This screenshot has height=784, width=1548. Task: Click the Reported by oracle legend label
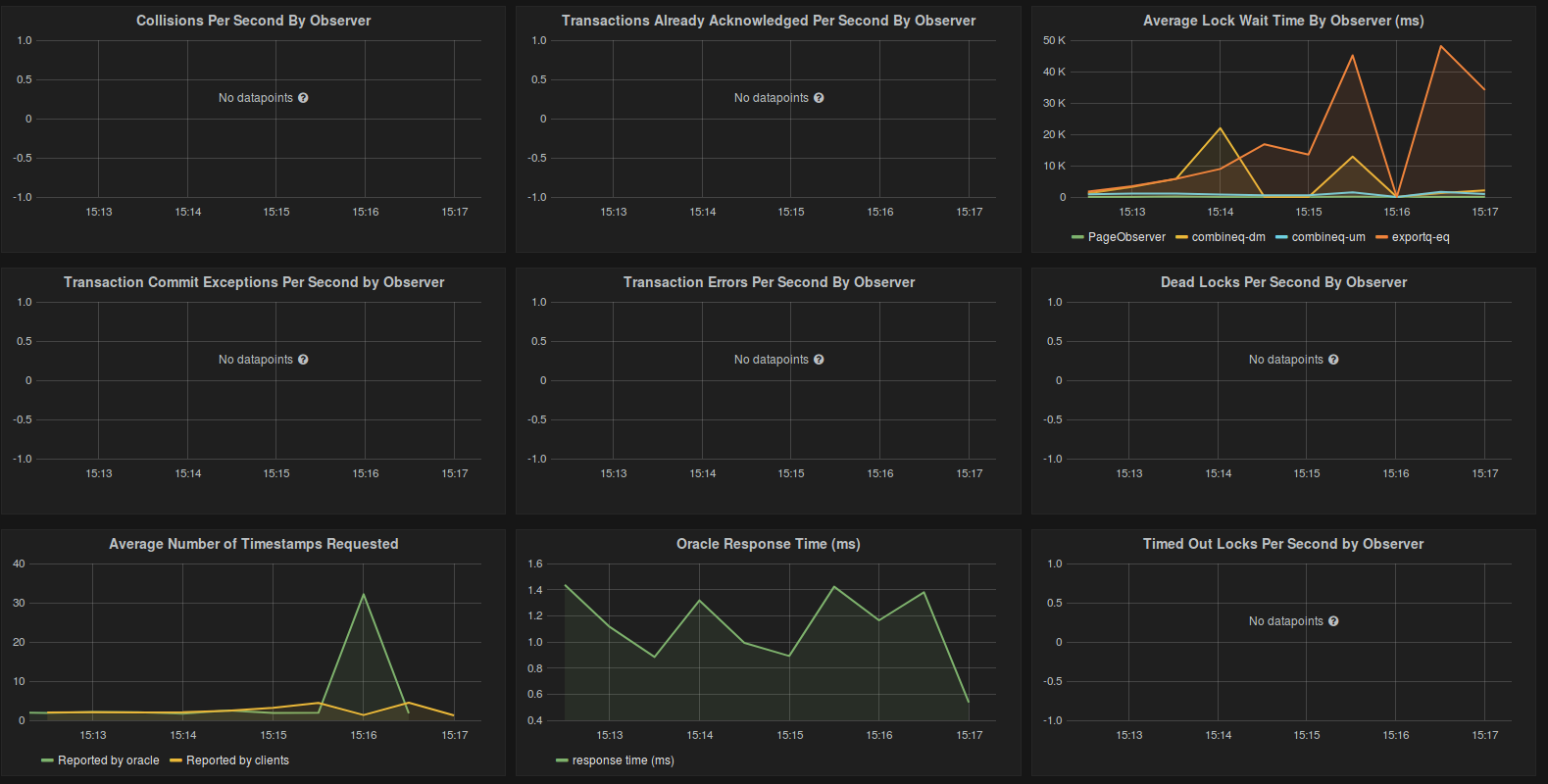[x=108, y=760]
